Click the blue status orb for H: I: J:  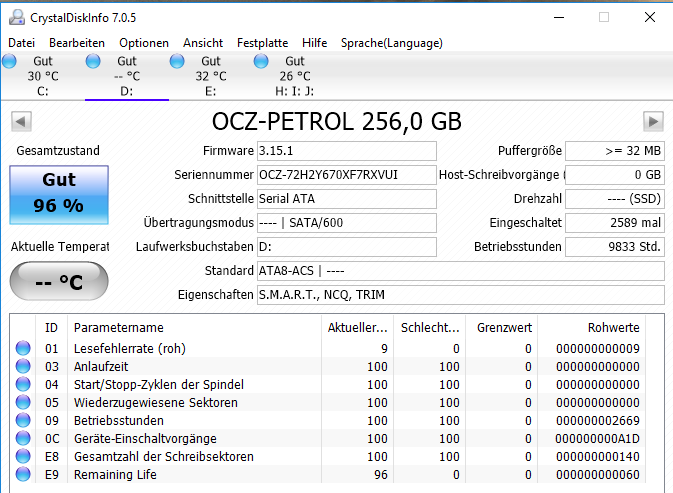(x=261, y=61)
